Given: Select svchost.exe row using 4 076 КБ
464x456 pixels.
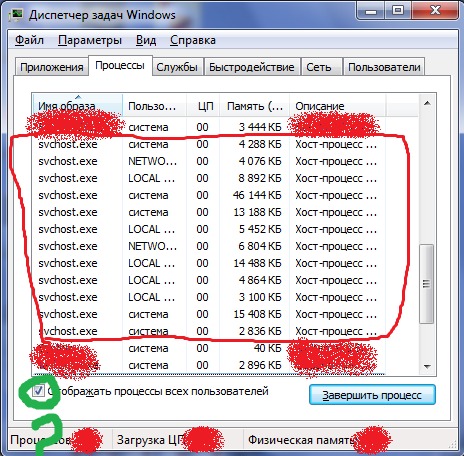Looking at the screenshot, I should pos(209,161).
